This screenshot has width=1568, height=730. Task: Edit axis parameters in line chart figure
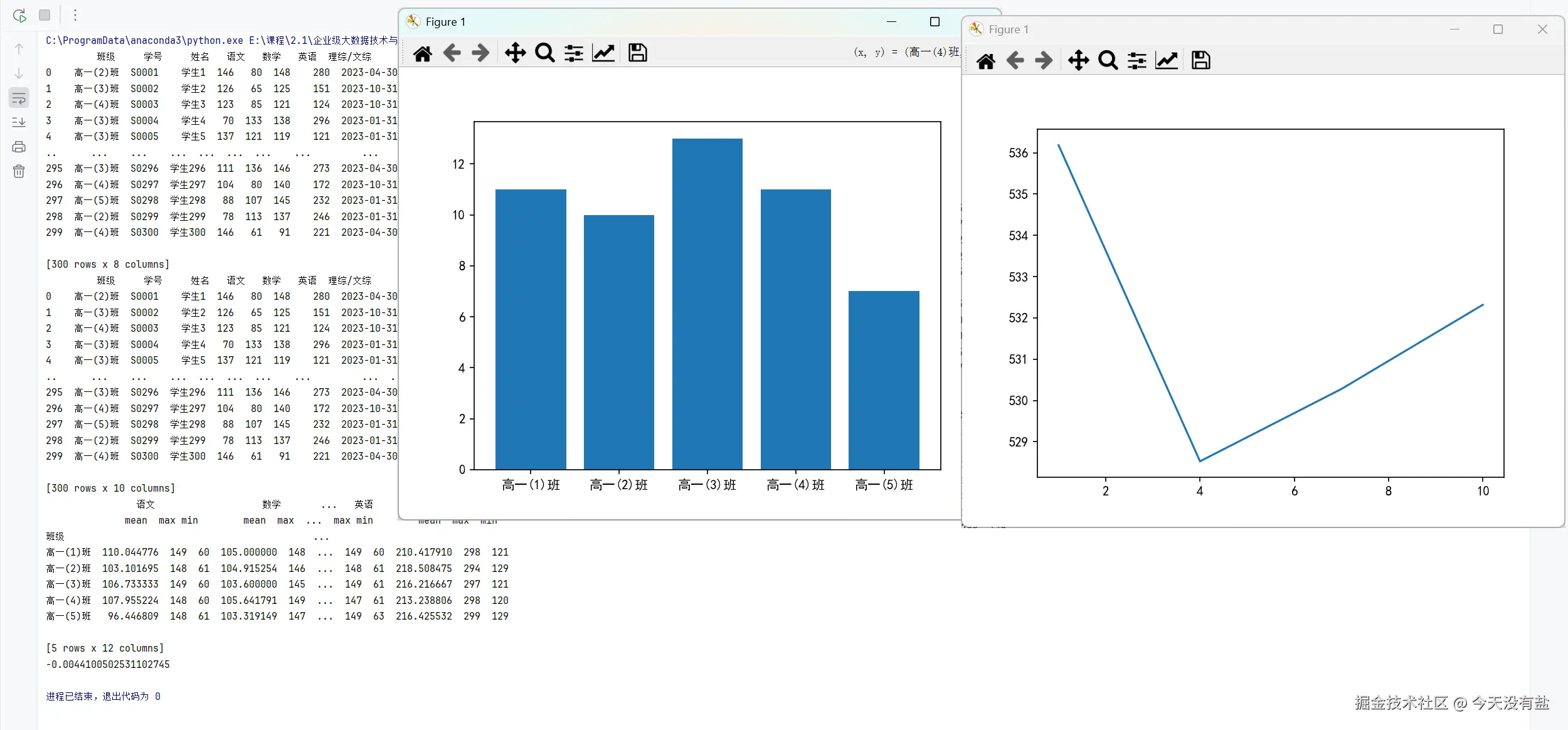tap(1167, 61)
